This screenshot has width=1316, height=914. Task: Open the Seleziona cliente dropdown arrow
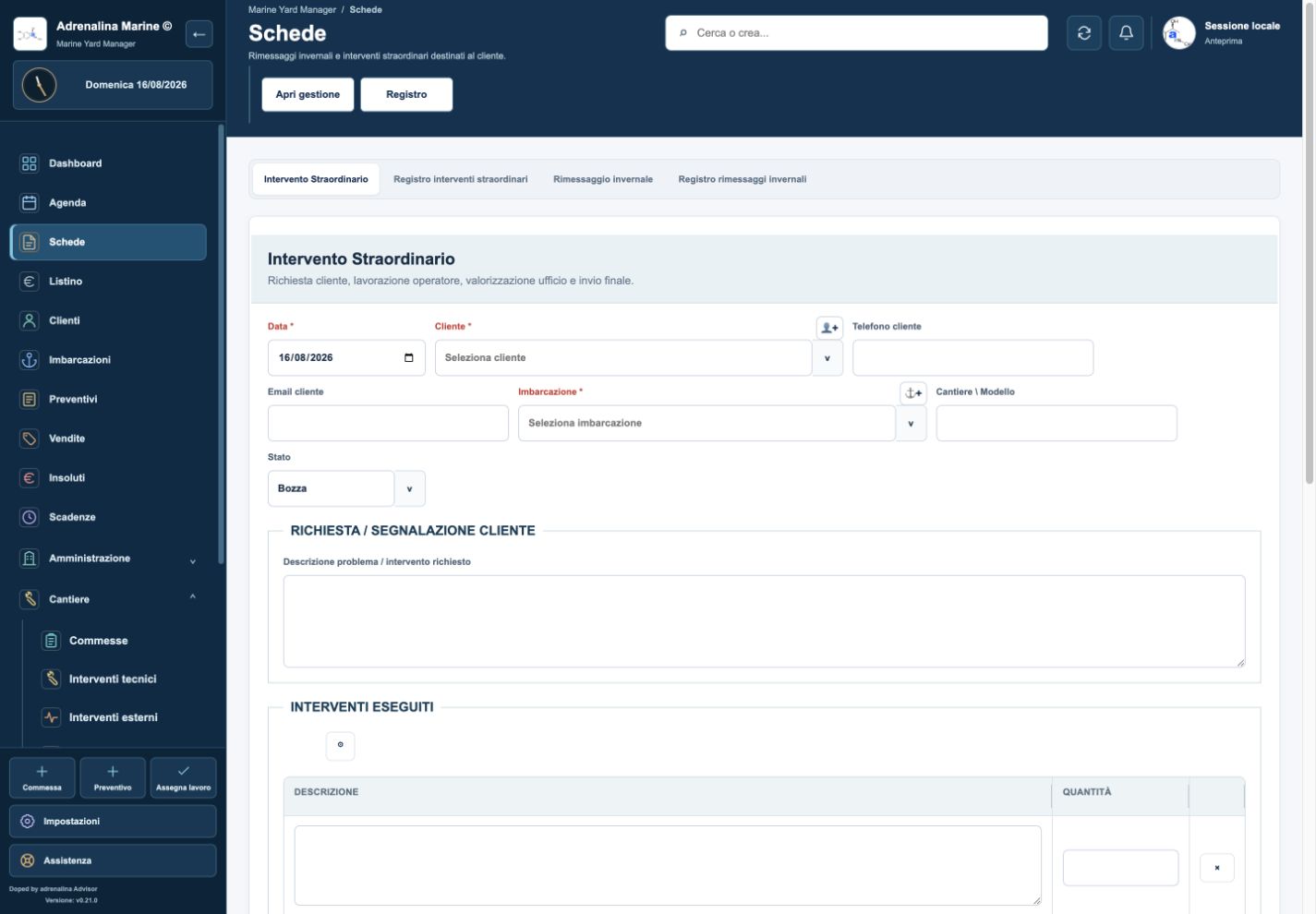click(827, 358)
